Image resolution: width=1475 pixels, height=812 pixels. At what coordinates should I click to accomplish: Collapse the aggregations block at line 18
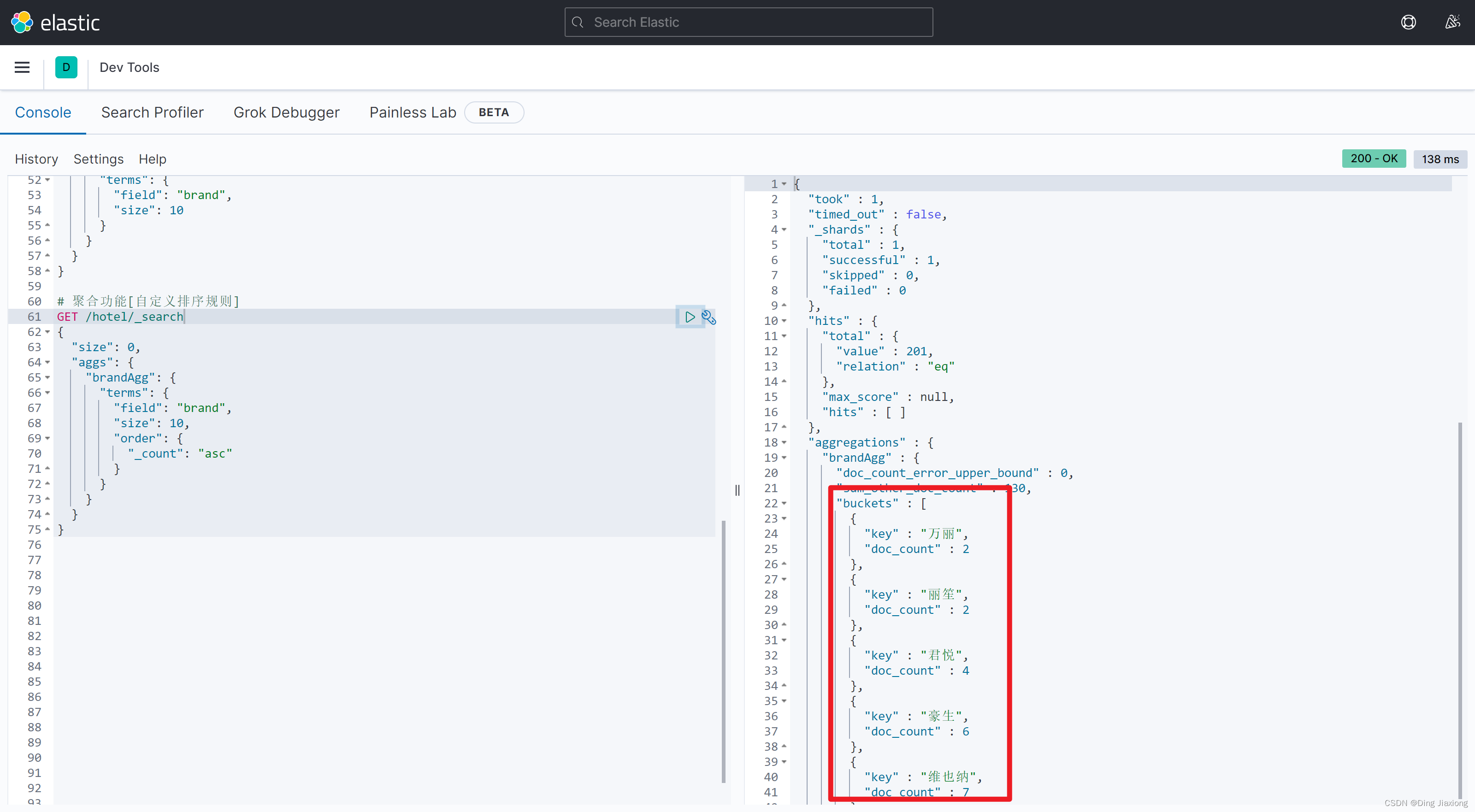click(785, 443)
